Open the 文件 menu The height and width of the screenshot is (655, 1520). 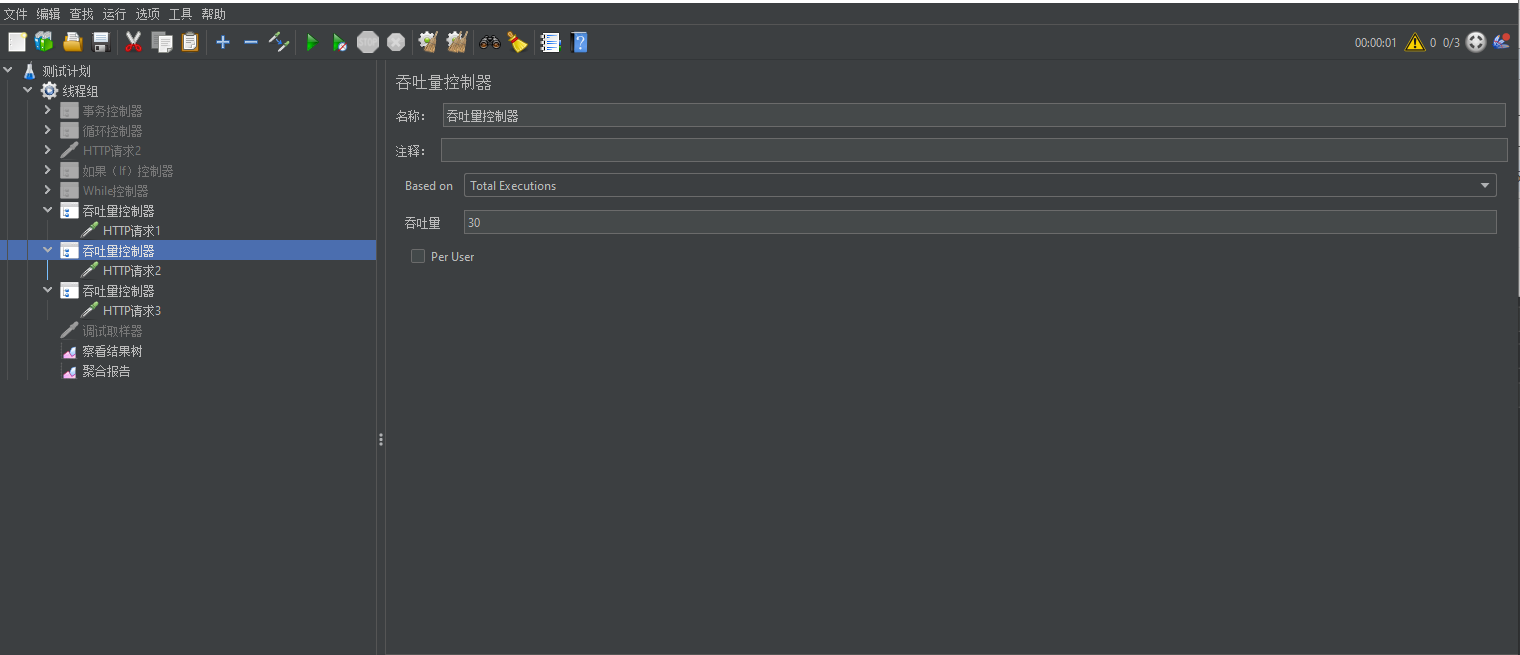(15, 14)
